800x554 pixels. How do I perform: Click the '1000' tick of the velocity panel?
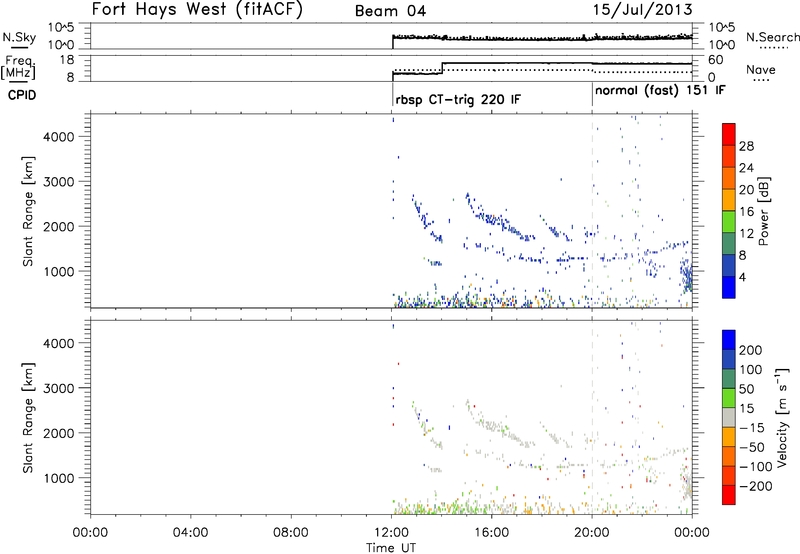click(59, 478)
